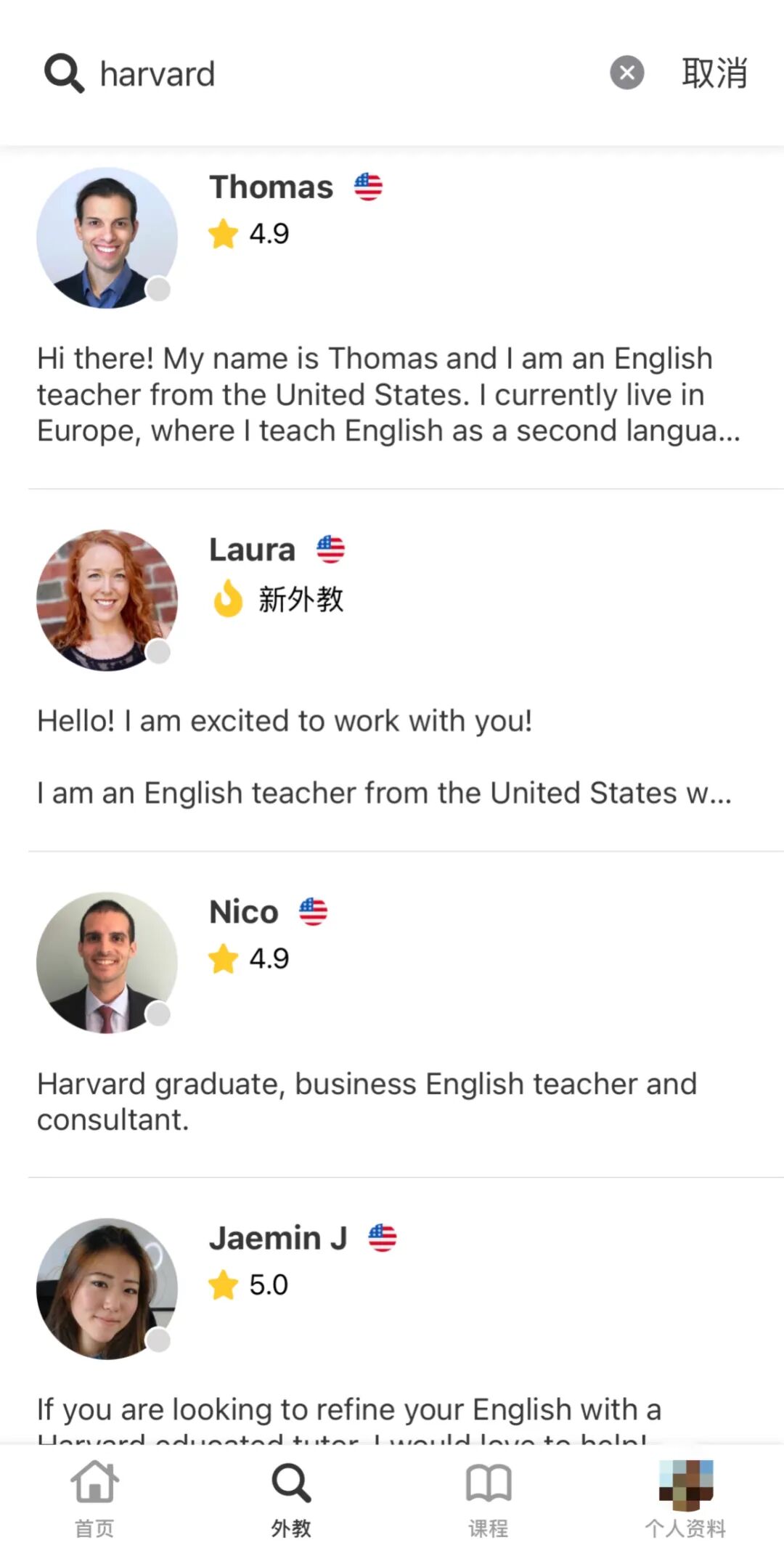The width and height of the screenshot is (784, 1556).
Task: Tap the star rating icon under Thomas
Action: [223, 234]
